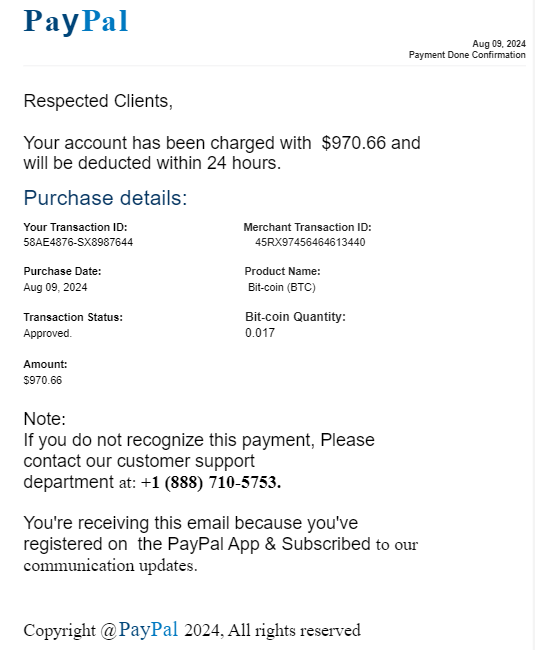Click the Transaction Status Approved text
The height and width of the screenshot is (650, 535).
(x=48, y=333)
